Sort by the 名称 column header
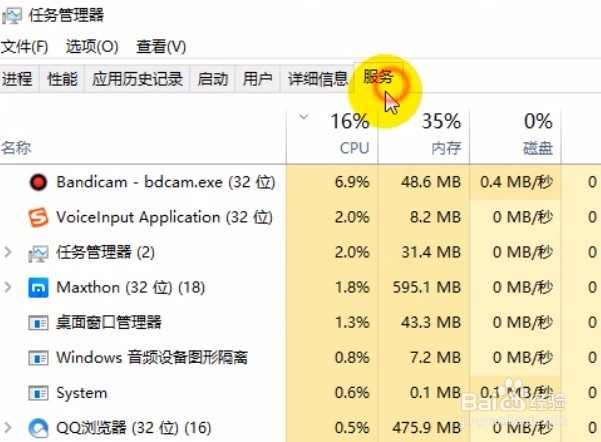601x442 pixels. point(16,148)
